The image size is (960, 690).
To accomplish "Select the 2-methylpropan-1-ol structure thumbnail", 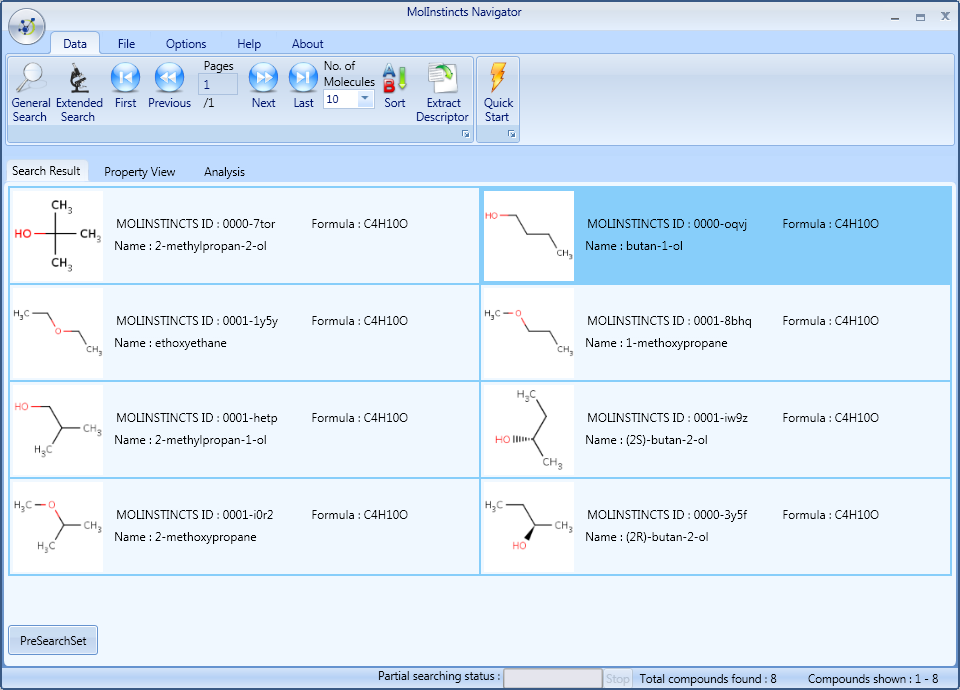I will tap(58, 430).
